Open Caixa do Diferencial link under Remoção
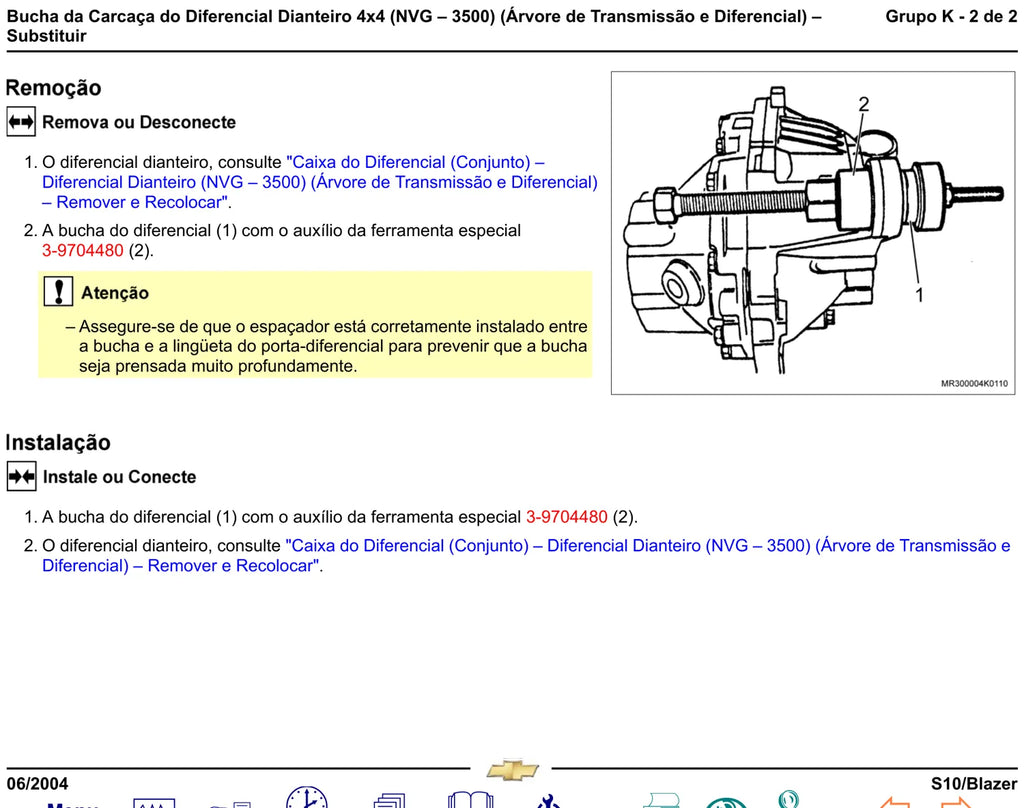 (x=320, y=182)
